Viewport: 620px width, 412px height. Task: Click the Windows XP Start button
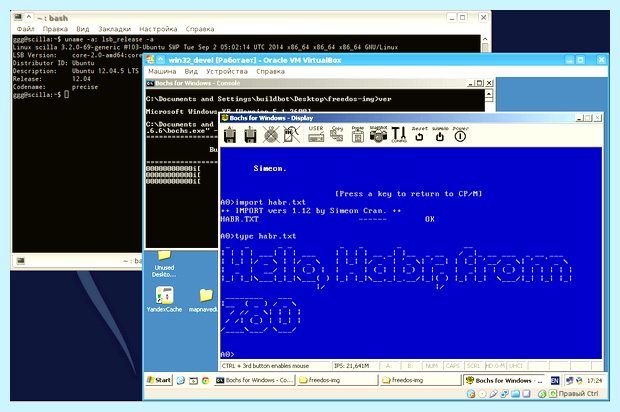[159, 380]
